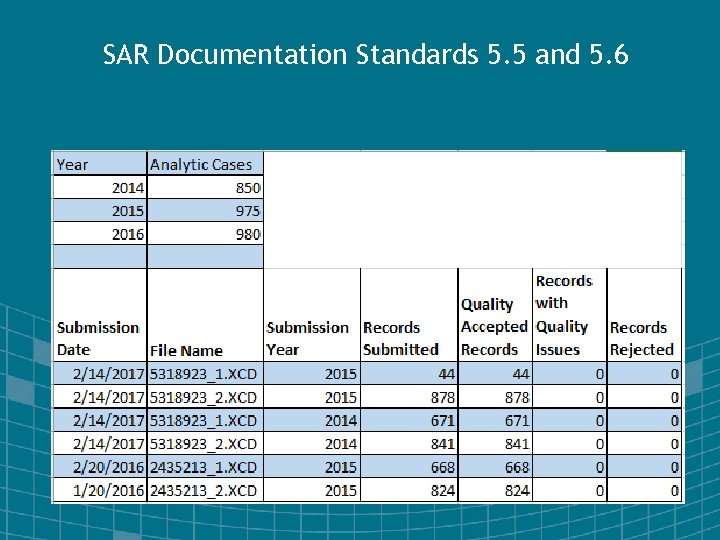This screenshot has width=720, height=540.
Task: Click file name 5318923_1.XCD in the 44-records row
Action: (x=205, y=374)
